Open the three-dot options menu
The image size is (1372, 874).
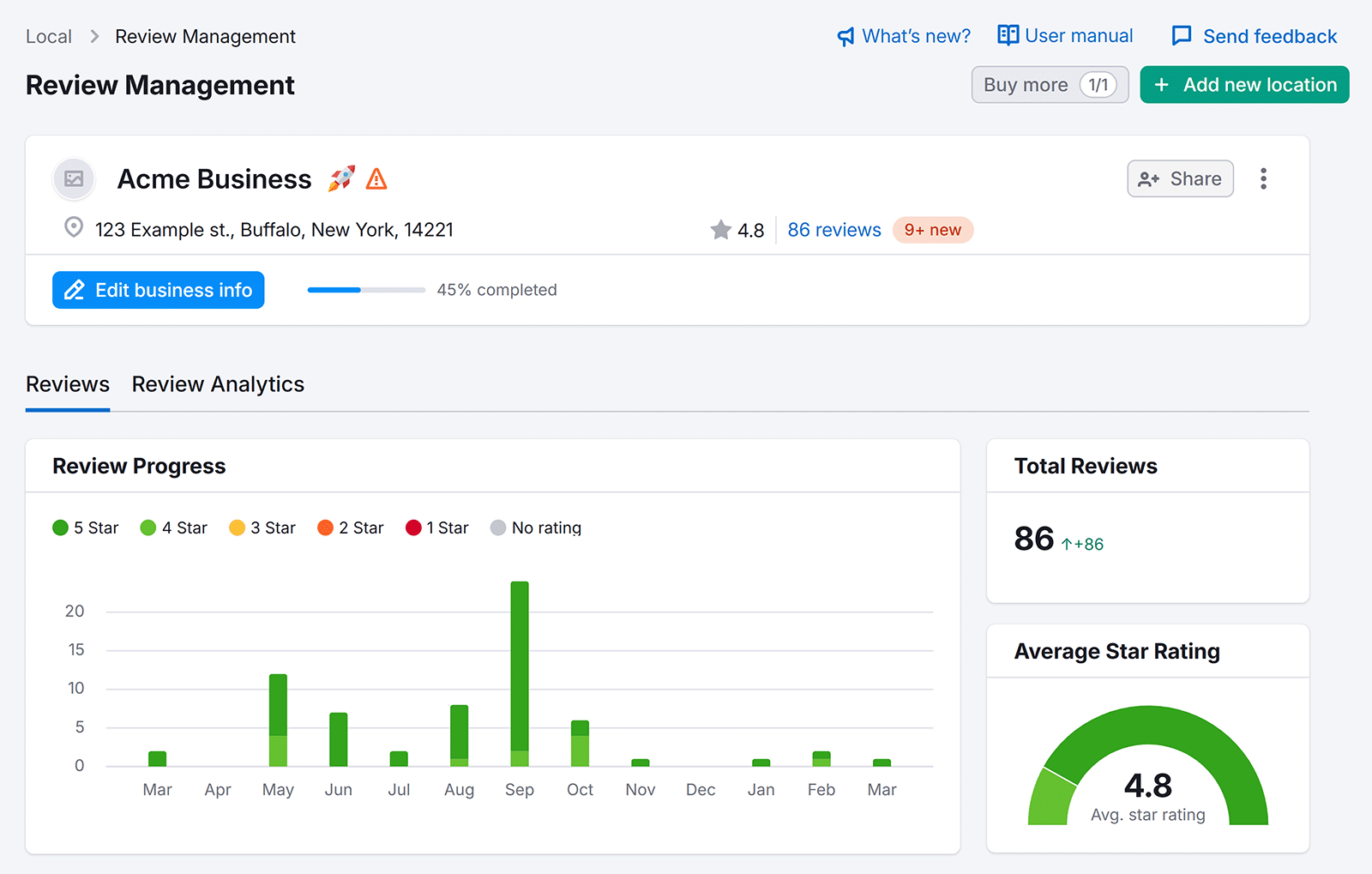tap(1263, 178)
